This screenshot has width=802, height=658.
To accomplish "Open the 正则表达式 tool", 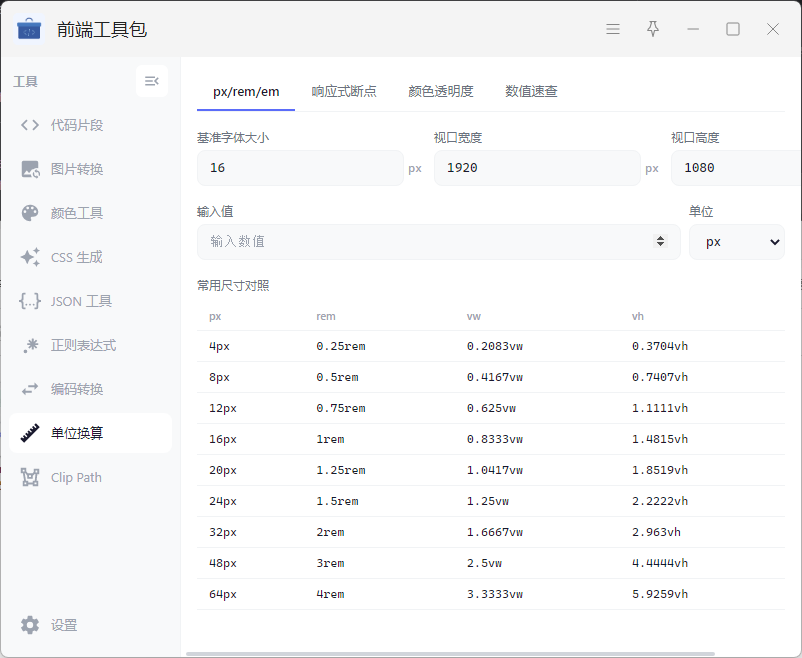I will point(91,345).
